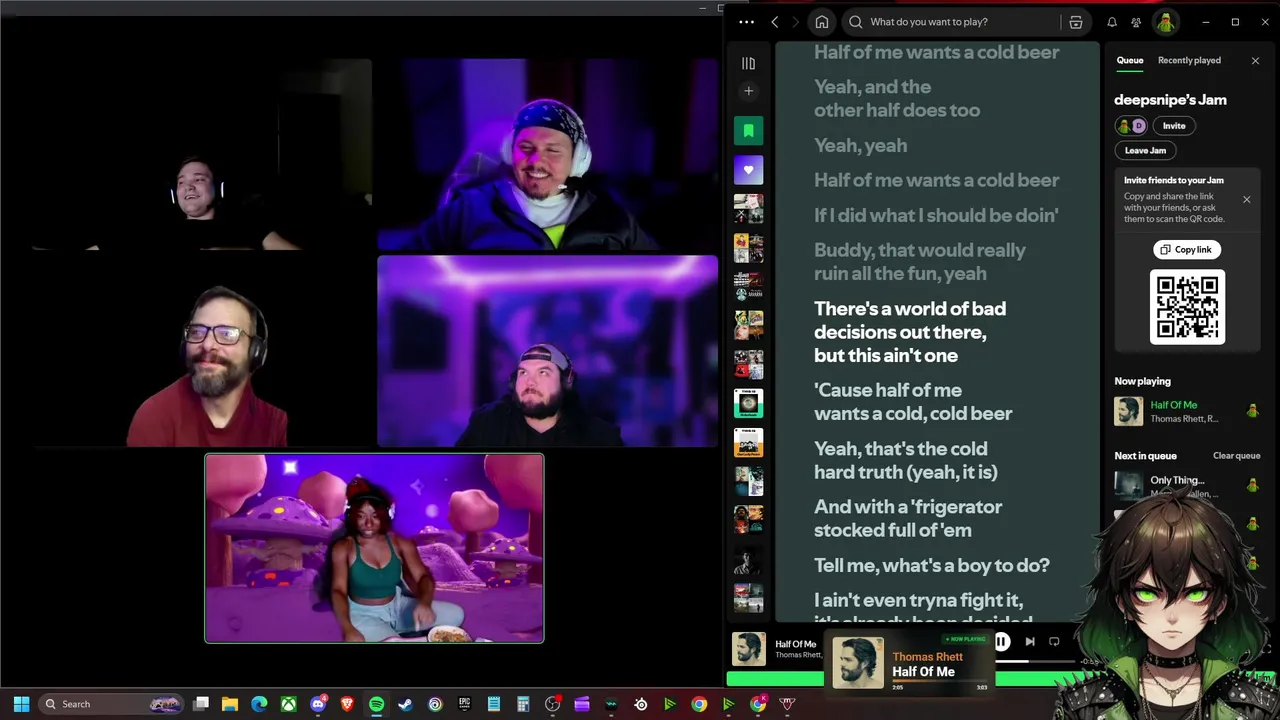Jump to lyric 'Yeah, yeah'
The image size is (1280, 720).
click(861, 145)
